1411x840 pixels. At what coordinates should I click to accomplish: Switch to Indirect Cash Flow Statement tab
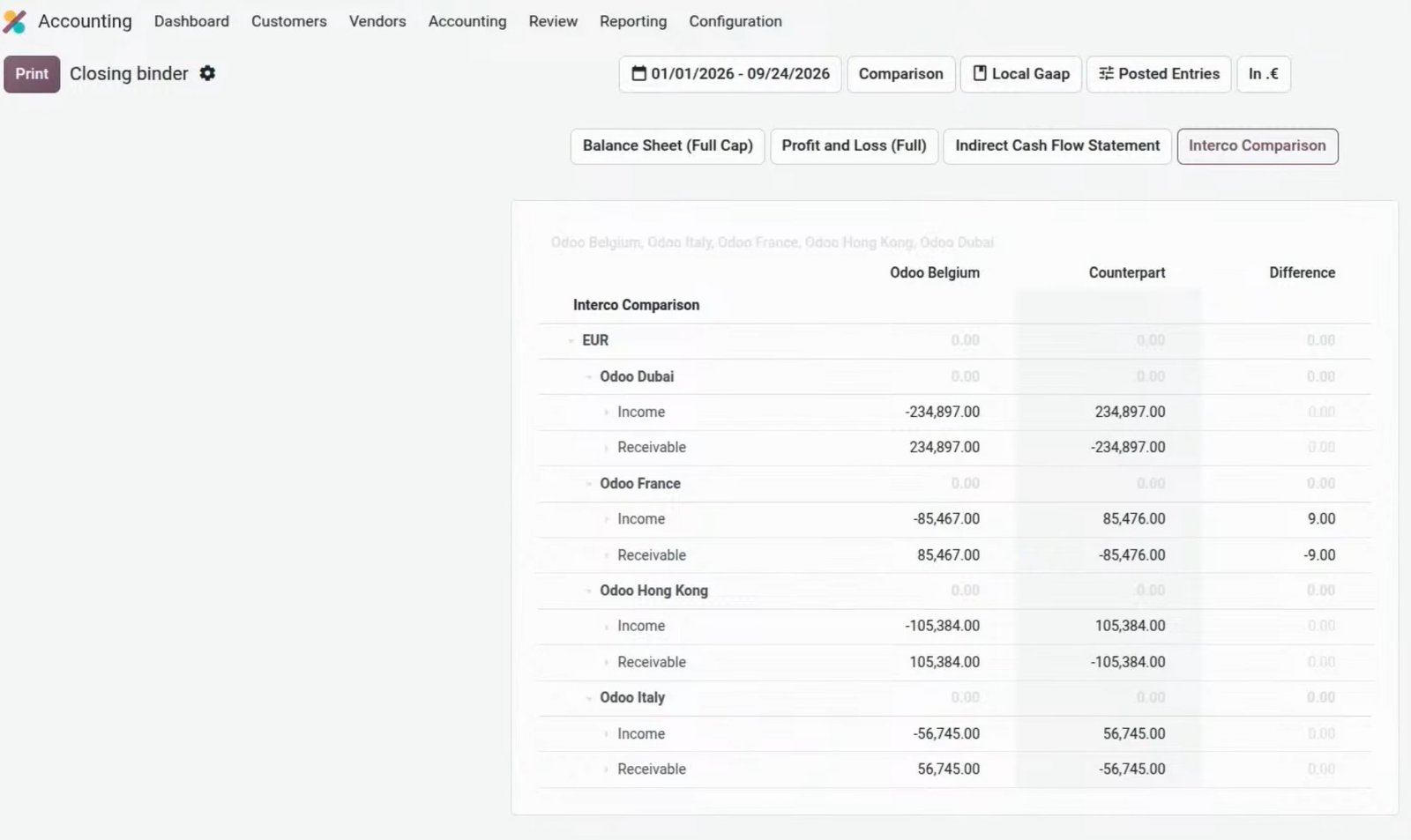point(1057,145)
